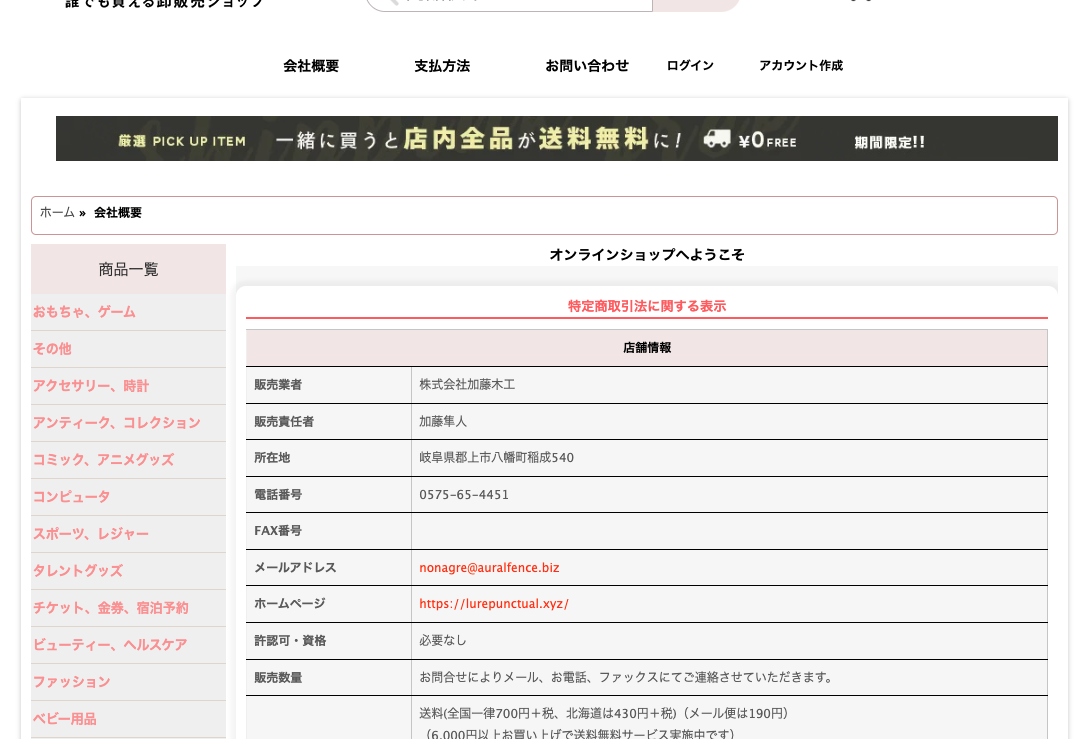Click the アカウント作成 link
1088x739 pixels.
pyautogui.click(x=801, y=65)
